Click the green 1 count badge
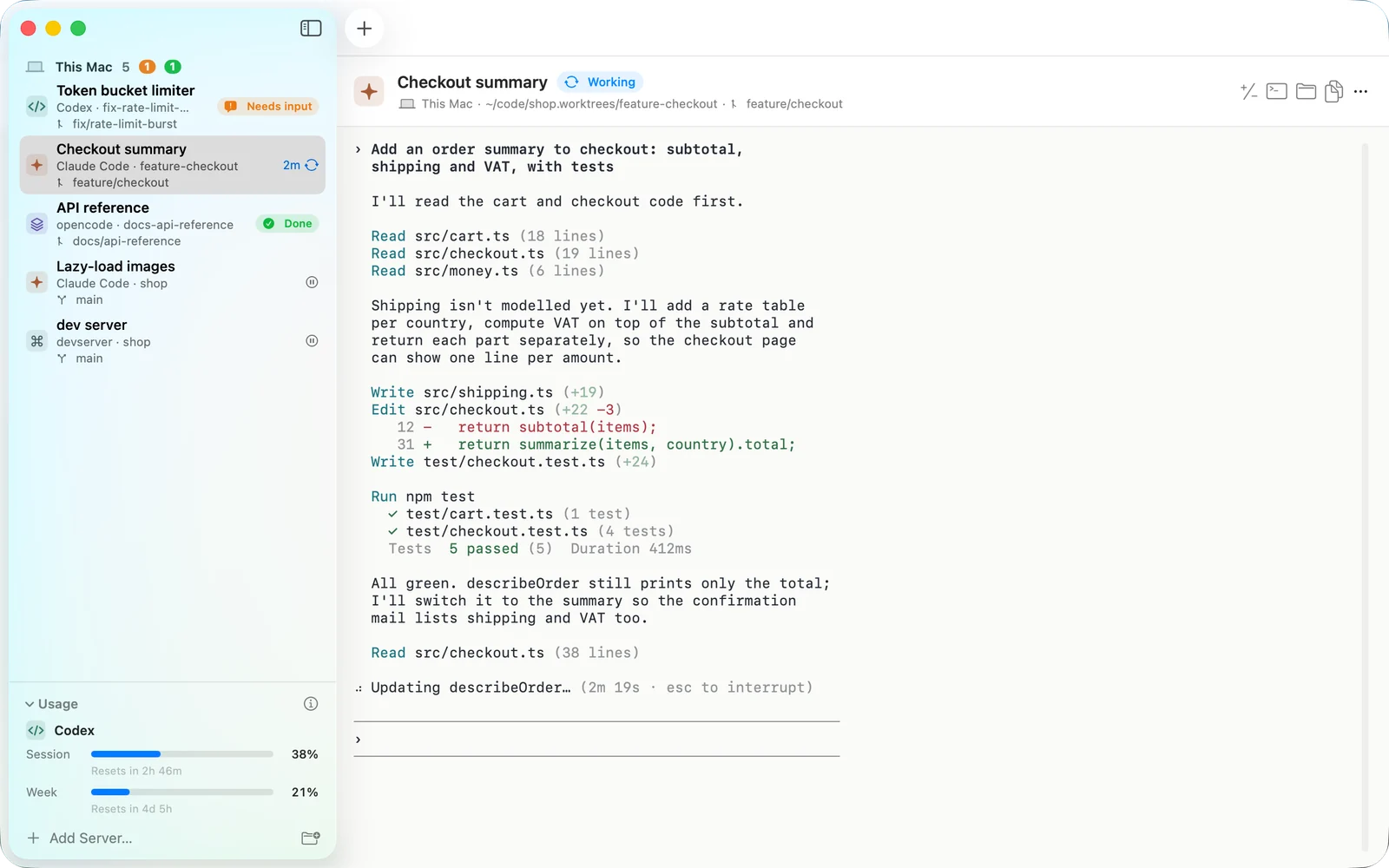1389x868 pixels. pos(173,67)
